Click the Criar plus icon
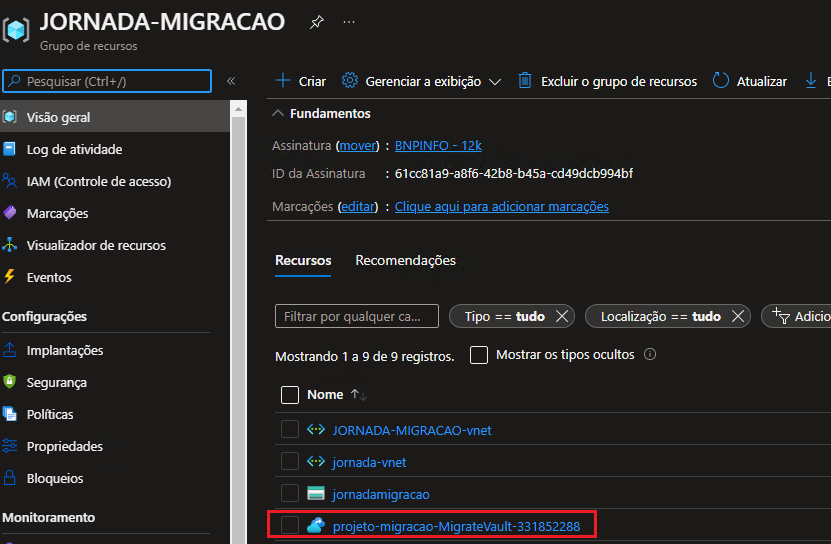Screen dimensions: 831x544 283,81
